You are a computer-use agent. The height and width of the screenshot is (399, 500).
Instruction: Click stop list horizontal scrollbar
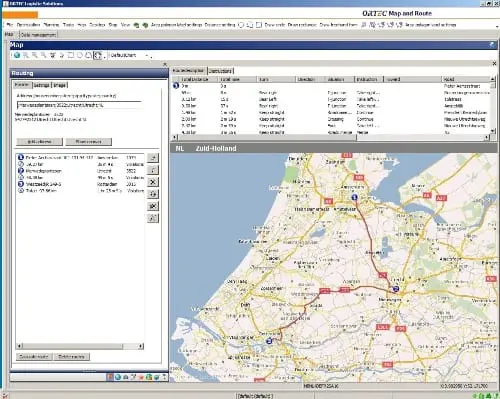coord(80,346)
